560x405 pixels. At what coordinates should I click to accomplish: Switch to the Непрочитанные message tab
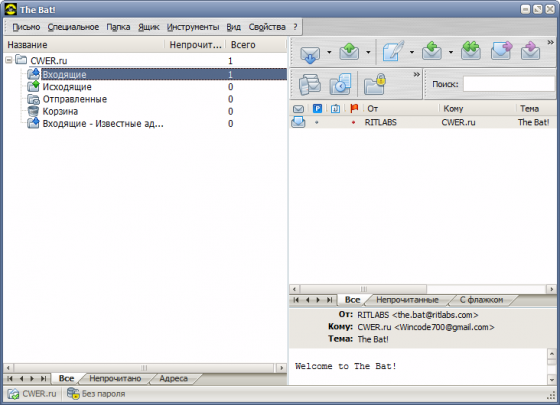(407, 300)
